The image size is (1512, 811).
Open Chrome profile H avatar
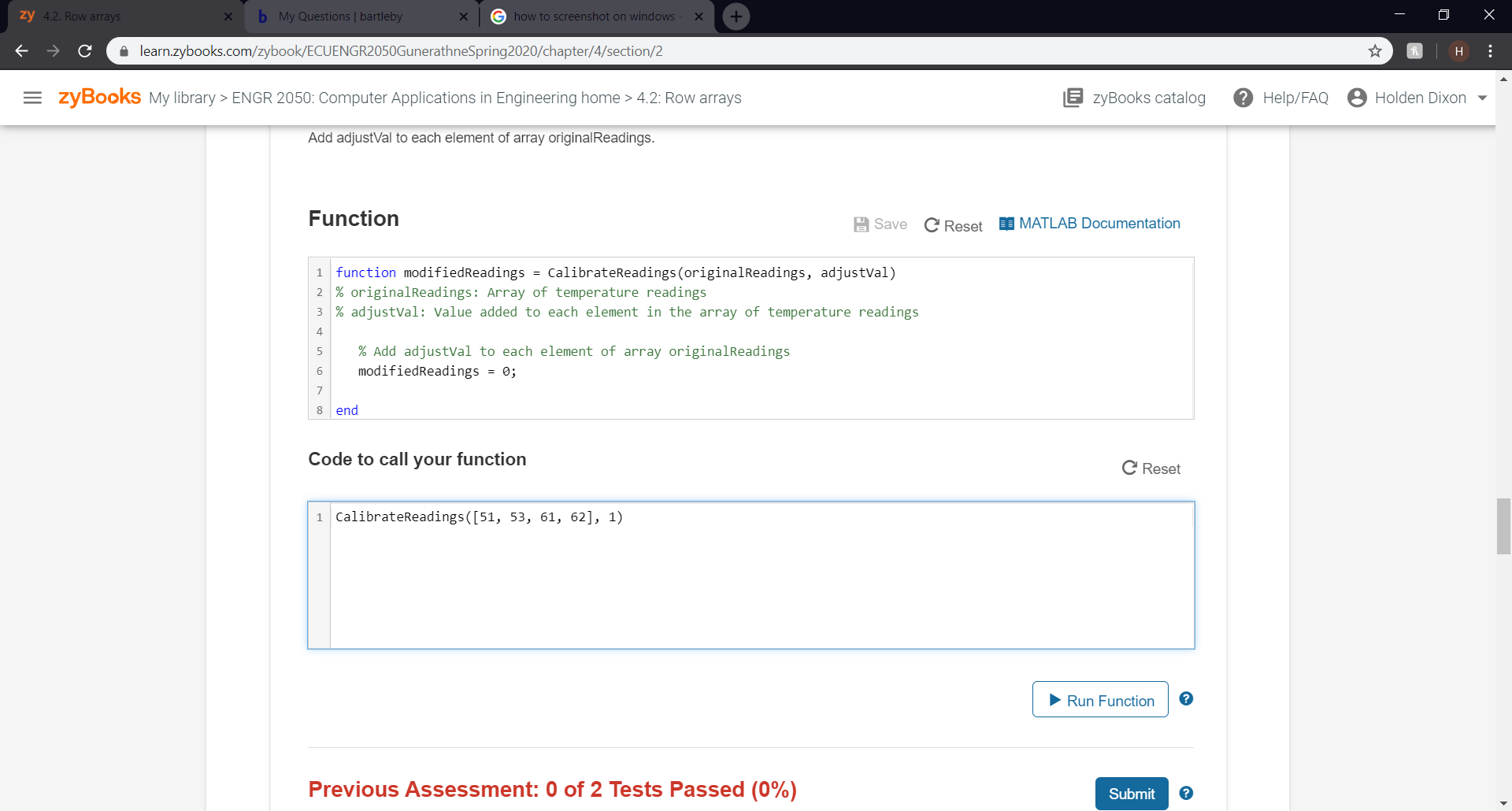coord(1458,51)
